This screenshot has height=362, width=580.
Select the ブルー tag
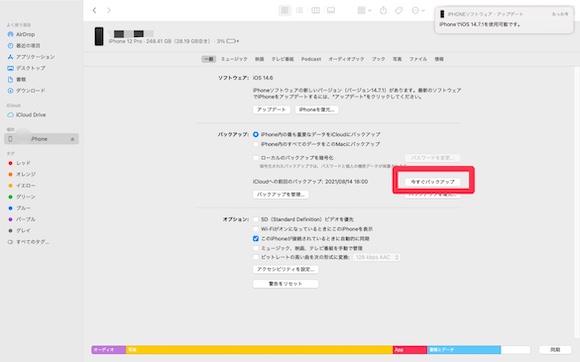point(20,208)
